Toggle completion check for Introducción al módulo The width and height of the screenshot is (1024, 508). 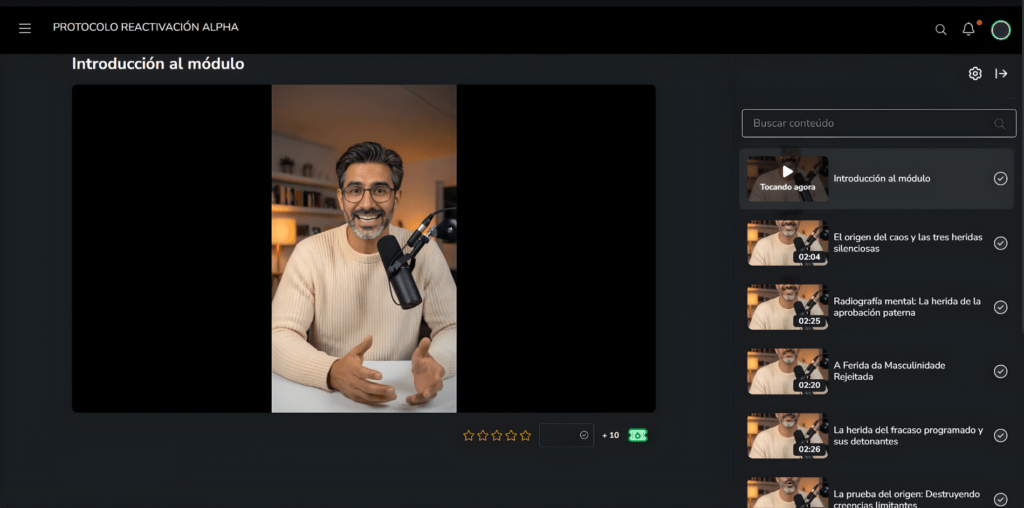pos(1000,179)
